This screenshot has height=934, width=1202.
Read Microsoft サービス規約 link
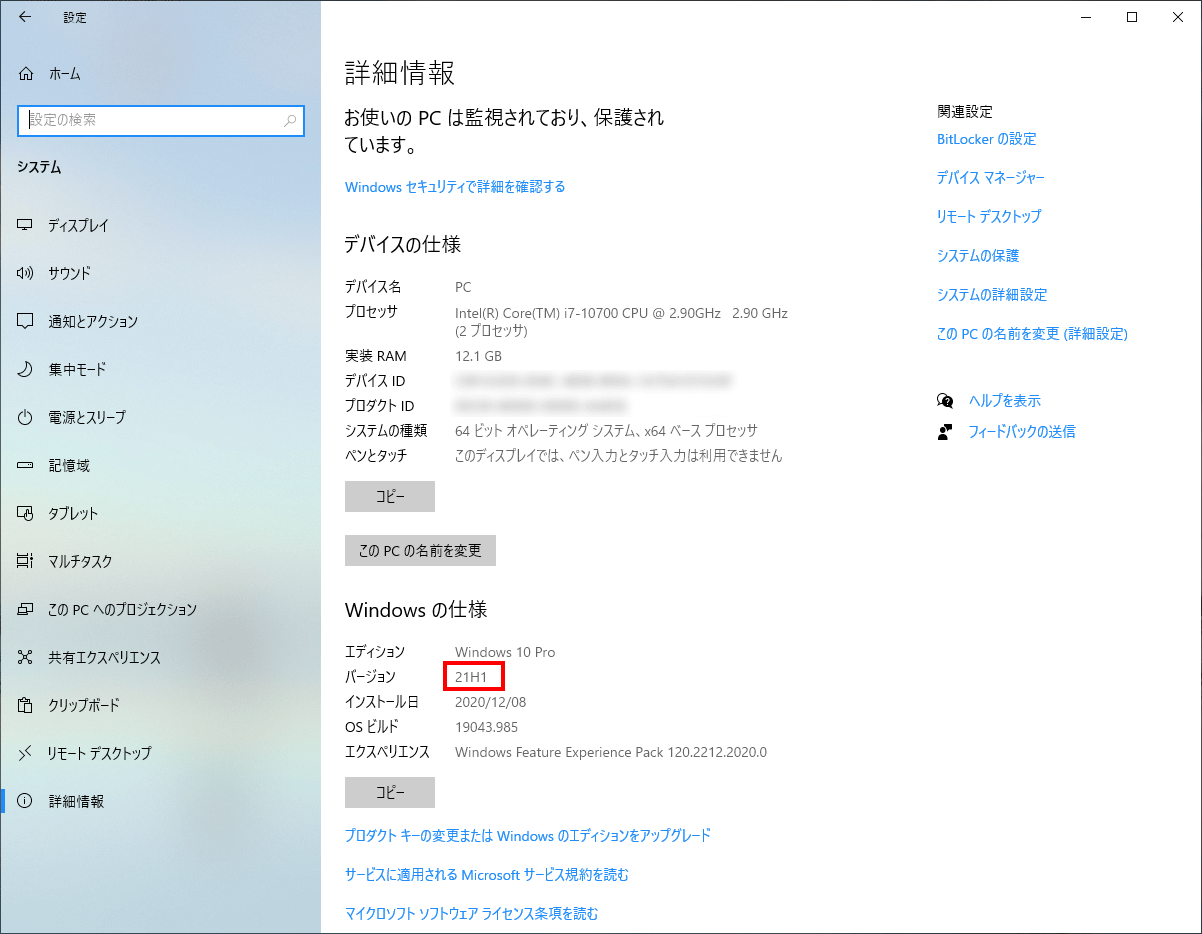[x=487, y=875]
